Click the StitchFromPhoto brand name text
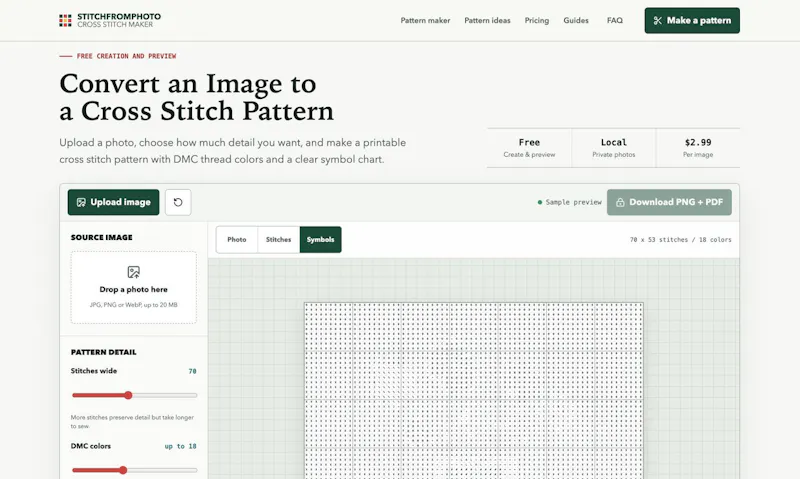 coord(119,16)
